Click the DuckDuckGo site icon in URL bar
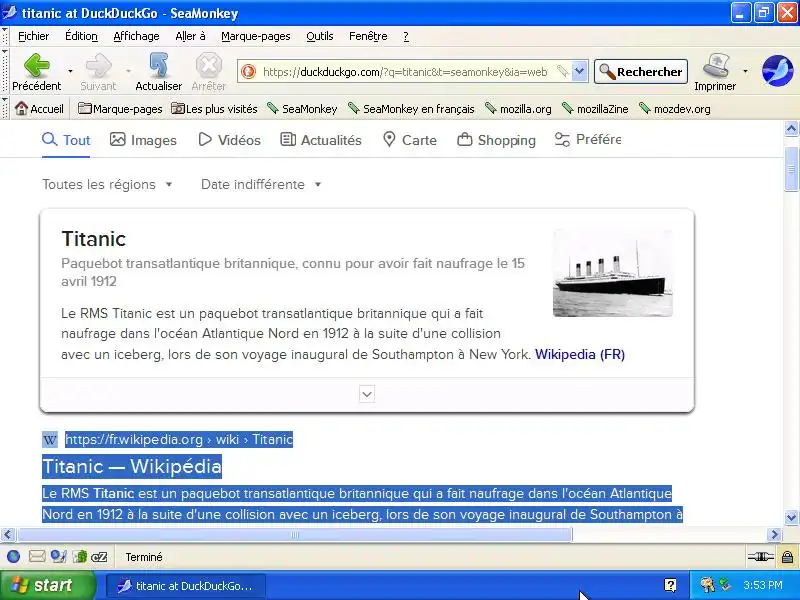 coord(248,71)
